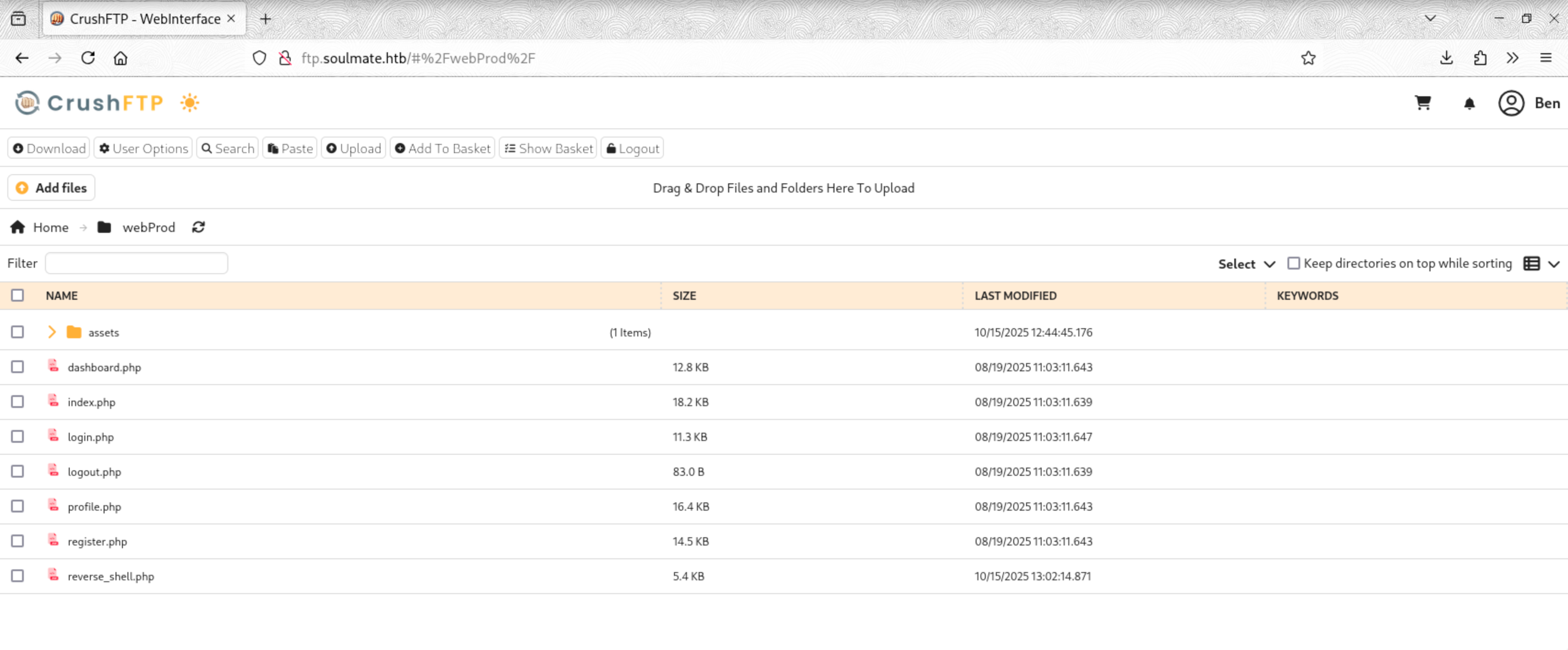This screenshot has height=650, width=1568.
Task: Open the Select dropdown
Action: point(1246,264)
